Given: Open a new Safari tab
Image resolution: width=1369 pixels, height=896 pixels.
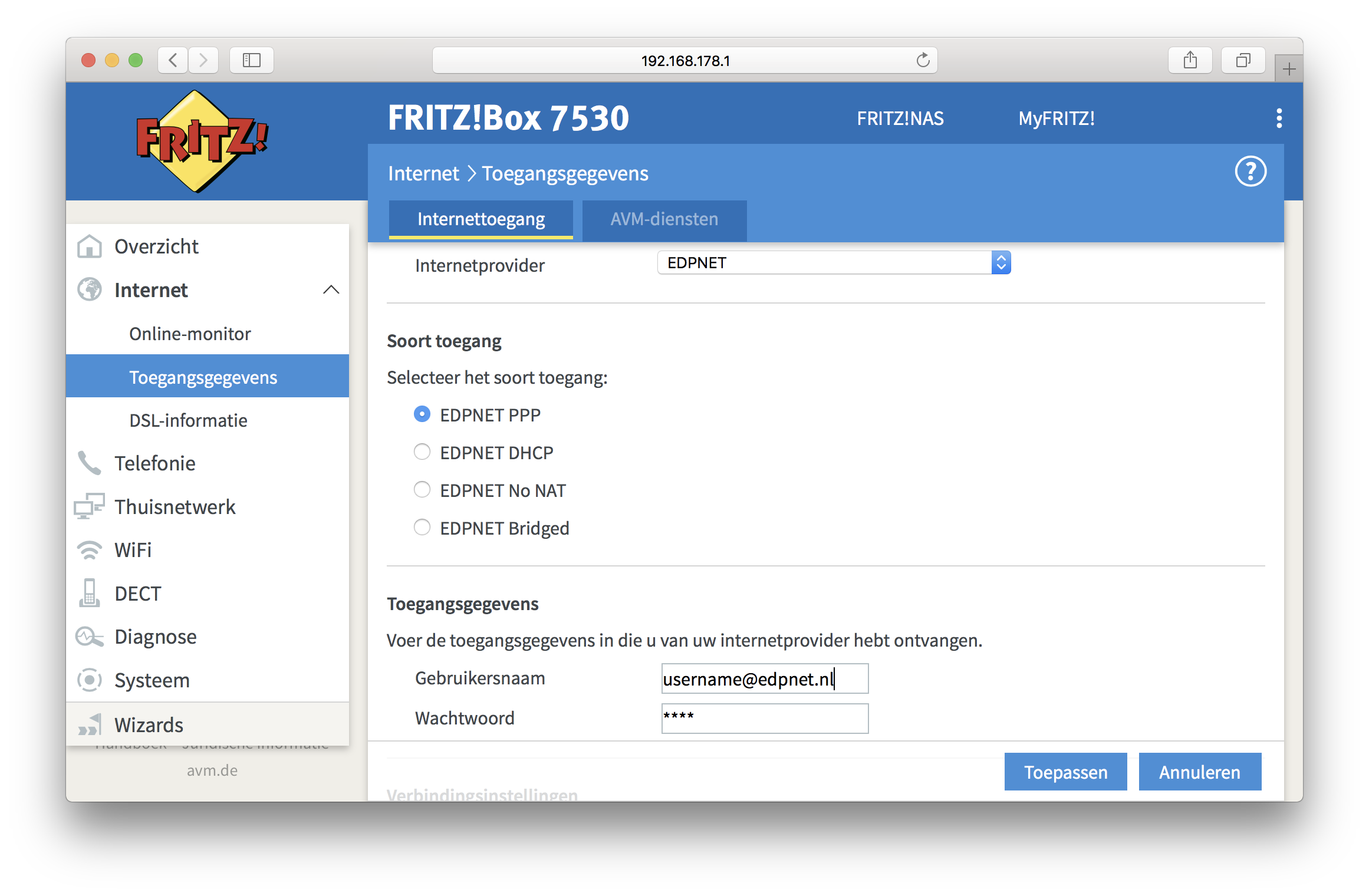Looking at the screenshot, I should point(1289,69).
